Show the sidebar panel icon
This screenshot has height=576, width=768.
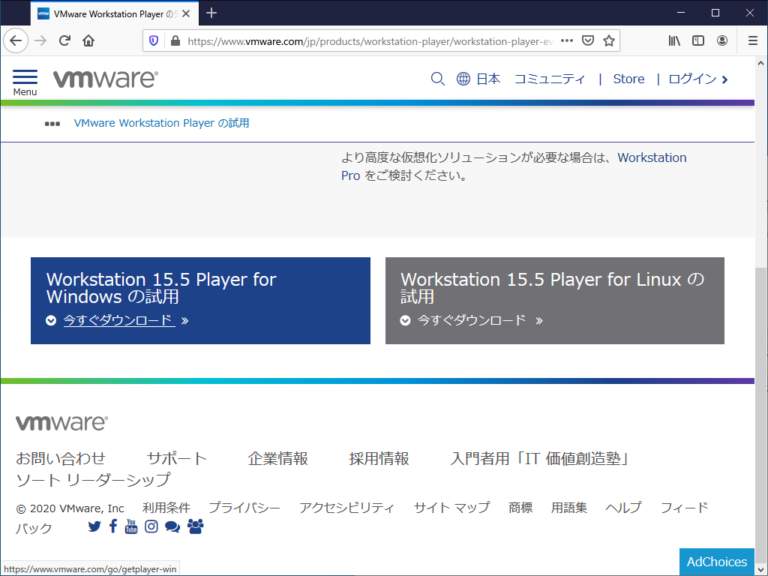click(x=698, y=41)
